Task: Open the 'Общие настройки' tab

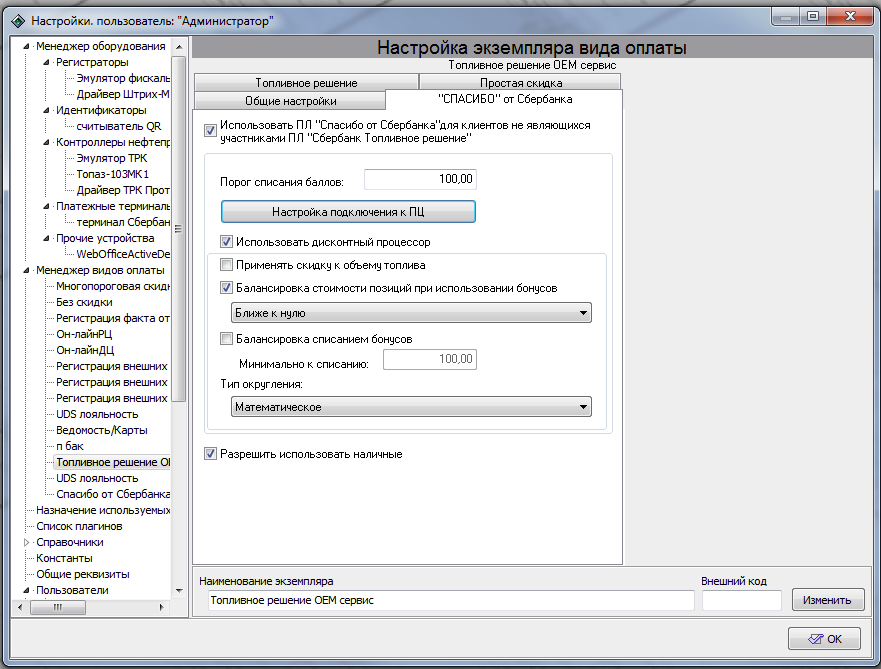Action: [x=290, y=101]
